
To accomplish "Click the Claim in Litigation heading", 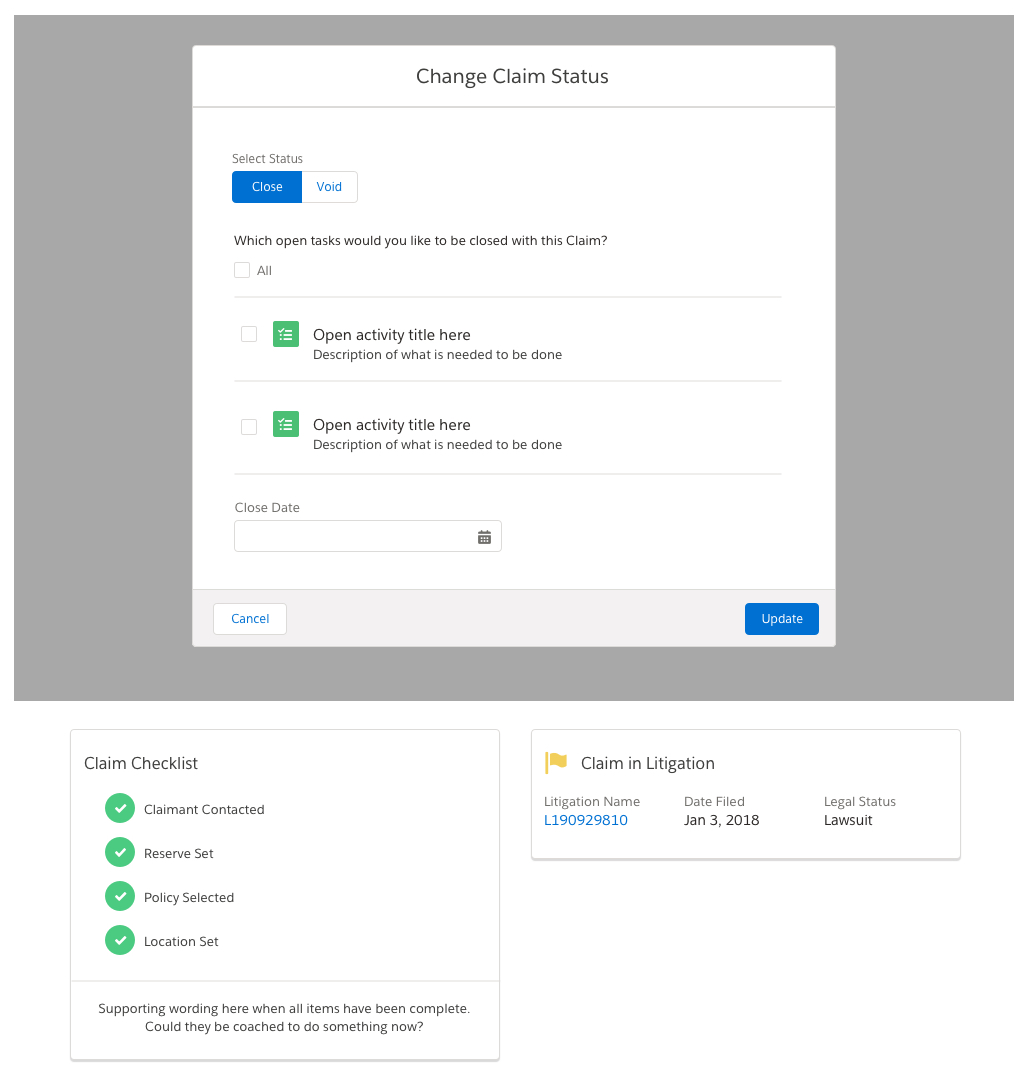I will tap(648, 763).
